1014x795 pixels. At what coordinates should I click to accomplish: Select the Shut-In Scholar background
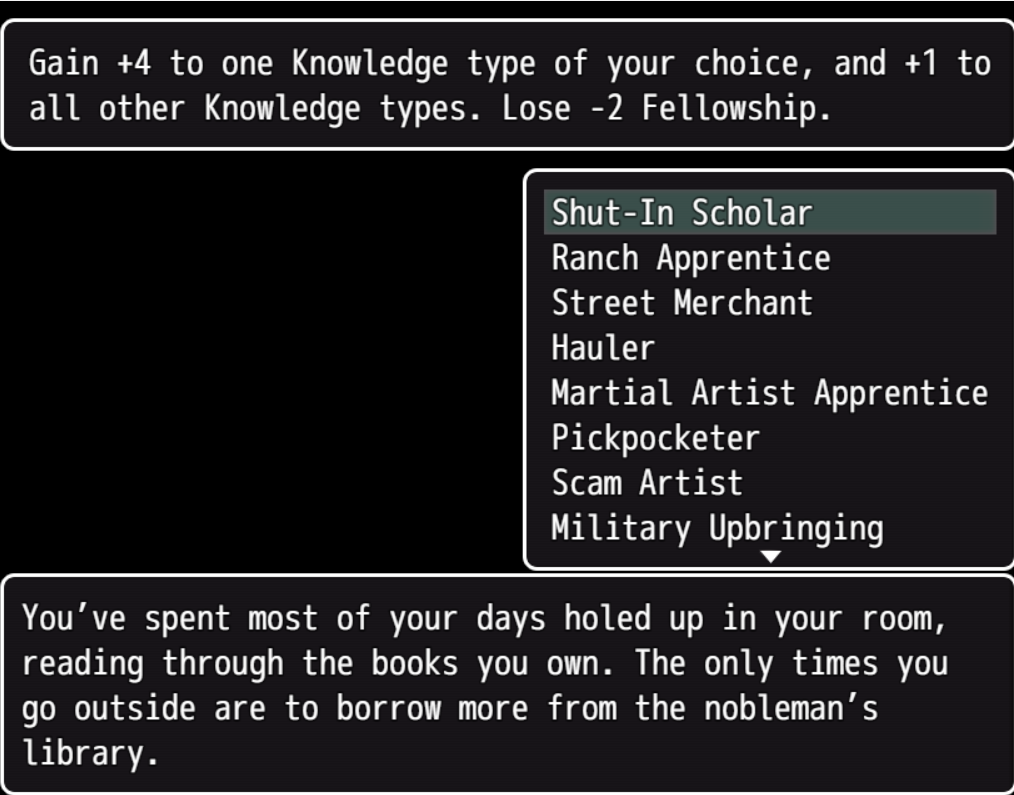click(682, 213)
